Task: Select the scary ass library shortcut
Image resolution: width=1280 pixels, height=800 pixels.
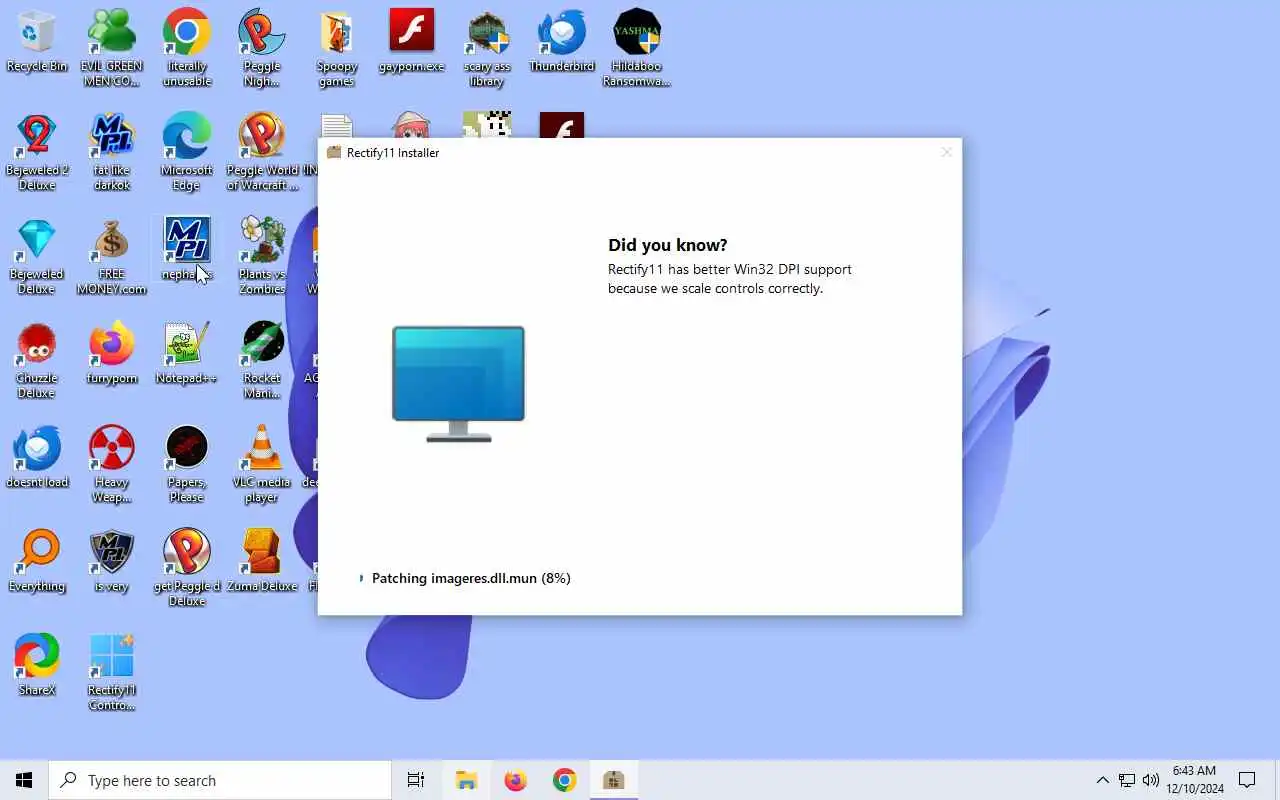Action: 487,48
